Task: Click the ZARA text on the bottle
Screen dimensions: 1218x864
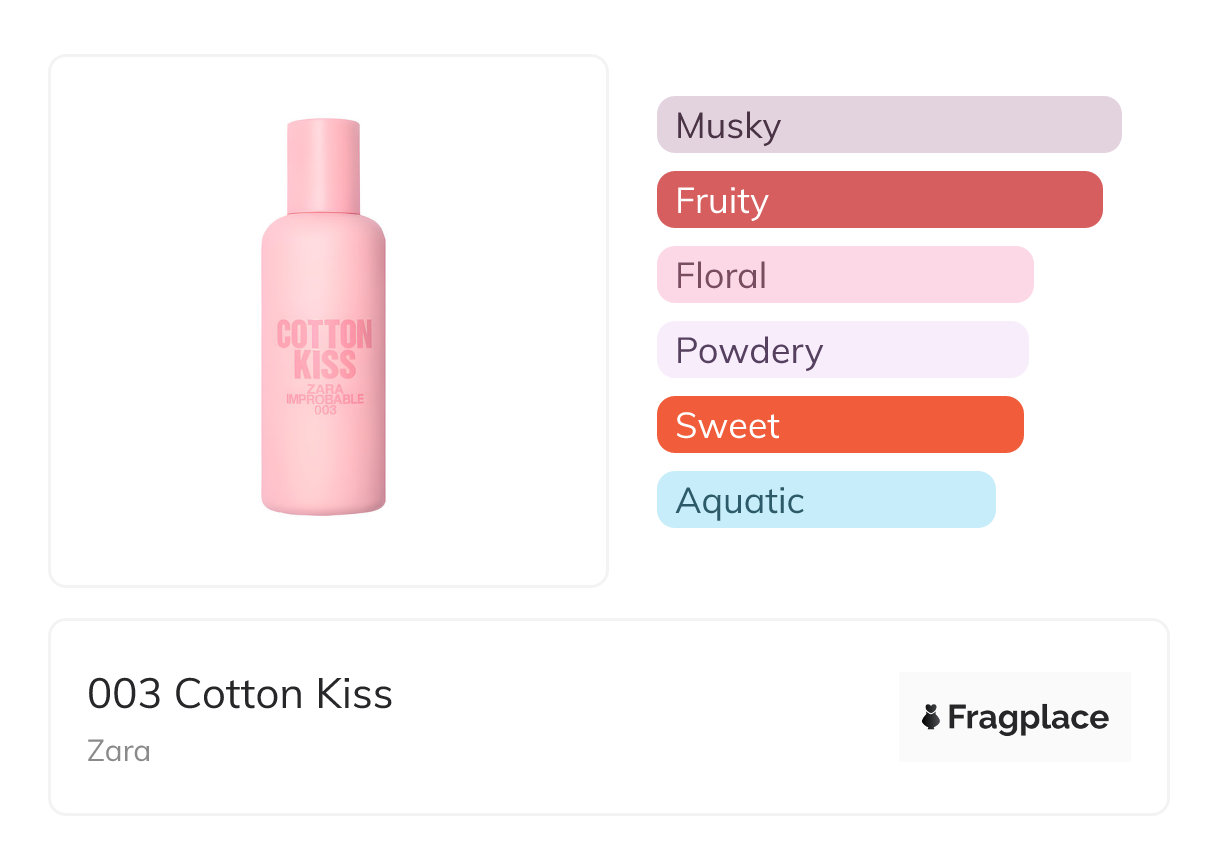Action: 324,388
